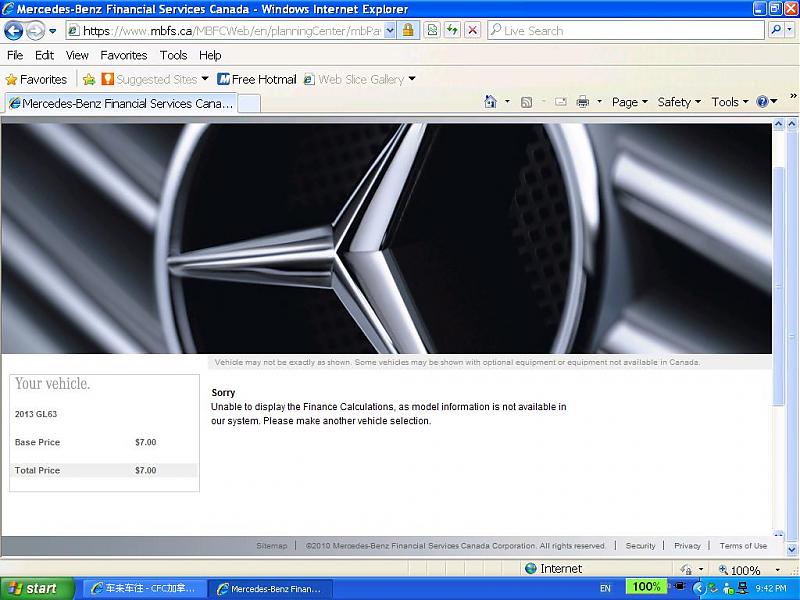Open the Favorites center star button
This screenshot has width=800, height=600.
pyautogui.click(x=36, y=80)
